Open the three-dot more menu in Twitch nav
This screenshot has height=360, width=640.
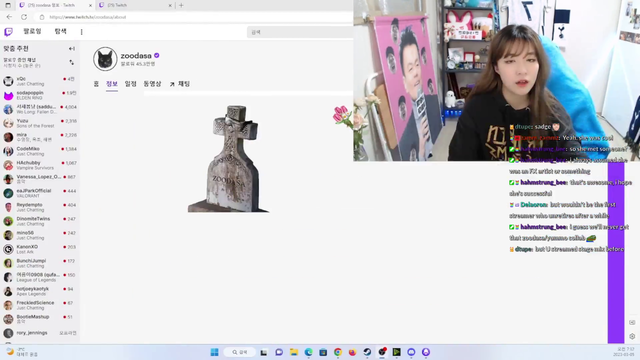pyautogui.click(x=82, y=32)
